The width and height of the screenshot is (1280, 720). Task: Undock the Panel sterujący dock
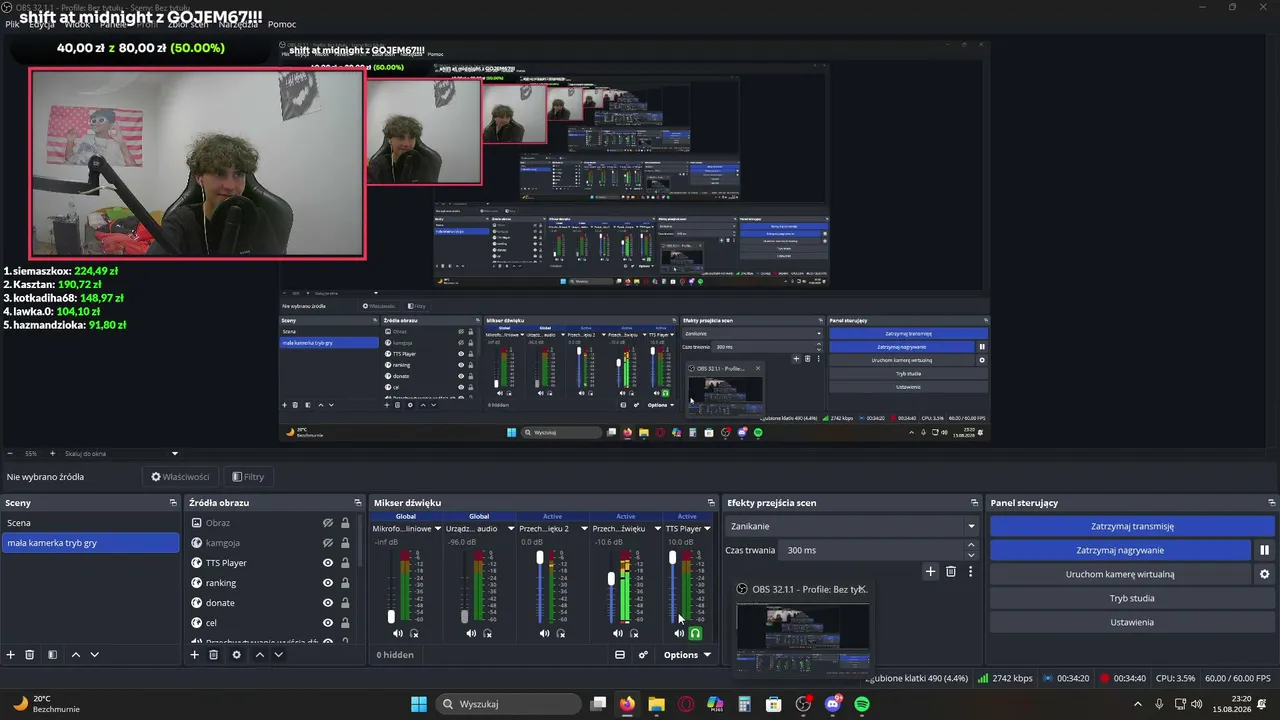click(1271, 503)
